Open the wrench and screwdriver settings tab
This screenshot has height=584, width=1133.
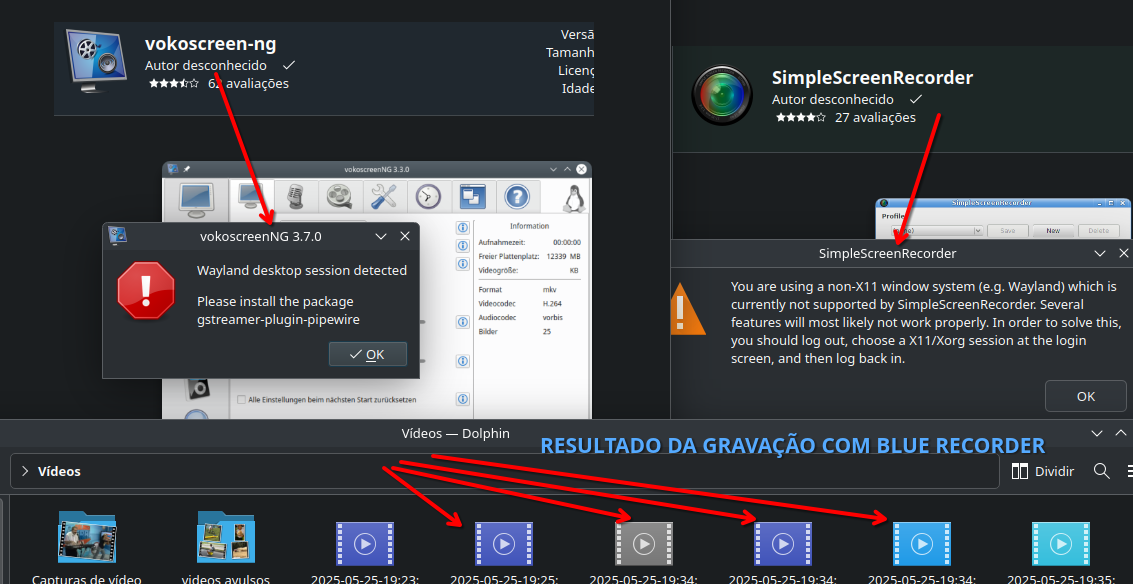384,196
